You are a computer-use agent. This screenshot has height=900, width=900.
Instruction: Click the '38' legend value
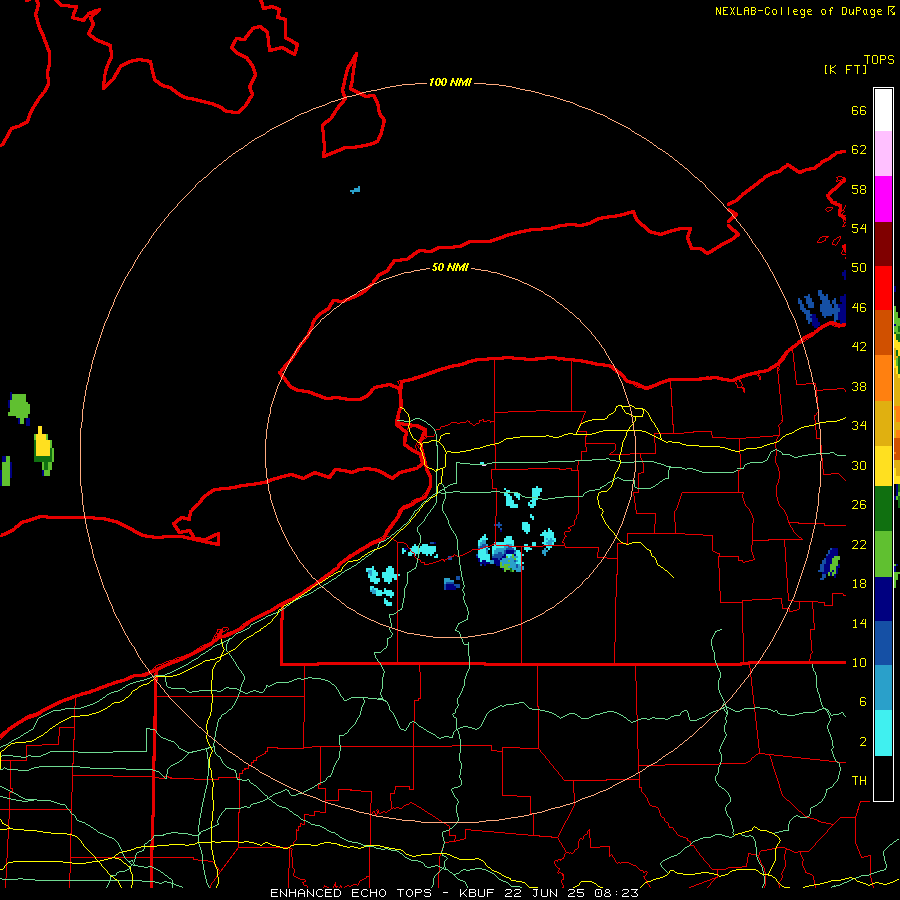click(x=859, y=386)
